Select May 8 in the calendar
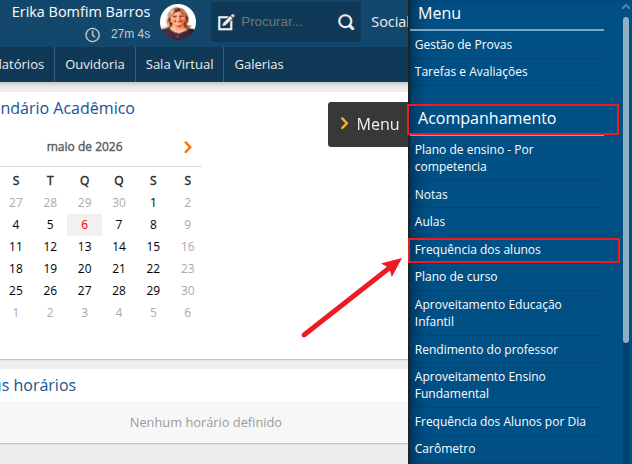 coord(153,225)
